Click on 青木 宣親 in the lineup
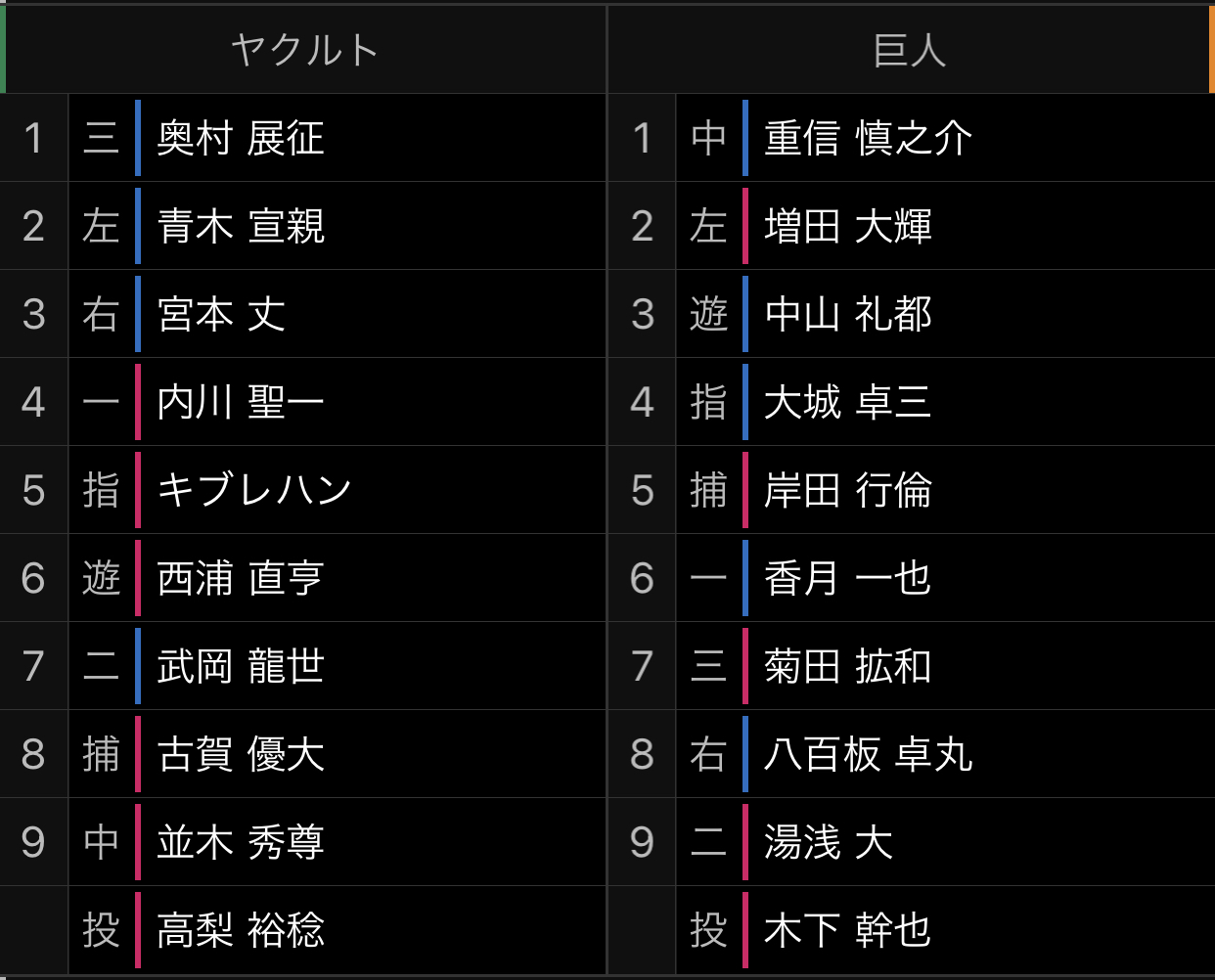 click(x=241, y=226)
